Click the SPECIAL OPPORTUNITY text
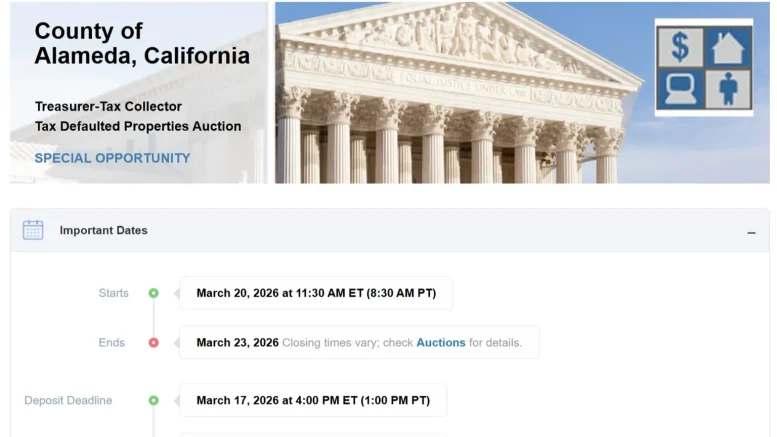The width and height of the screenshot is (777, 437). [112, 158]
